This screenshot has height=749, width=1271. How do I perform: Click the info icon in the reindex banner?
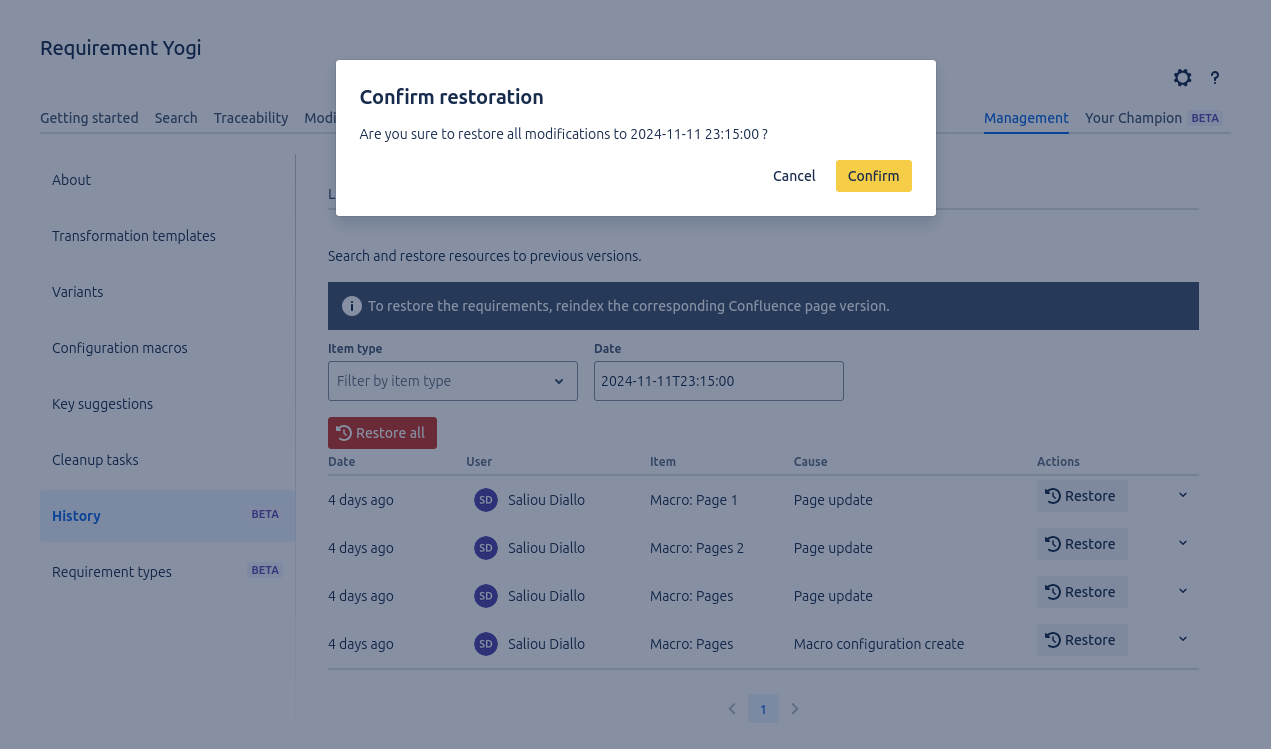(351, 306)
